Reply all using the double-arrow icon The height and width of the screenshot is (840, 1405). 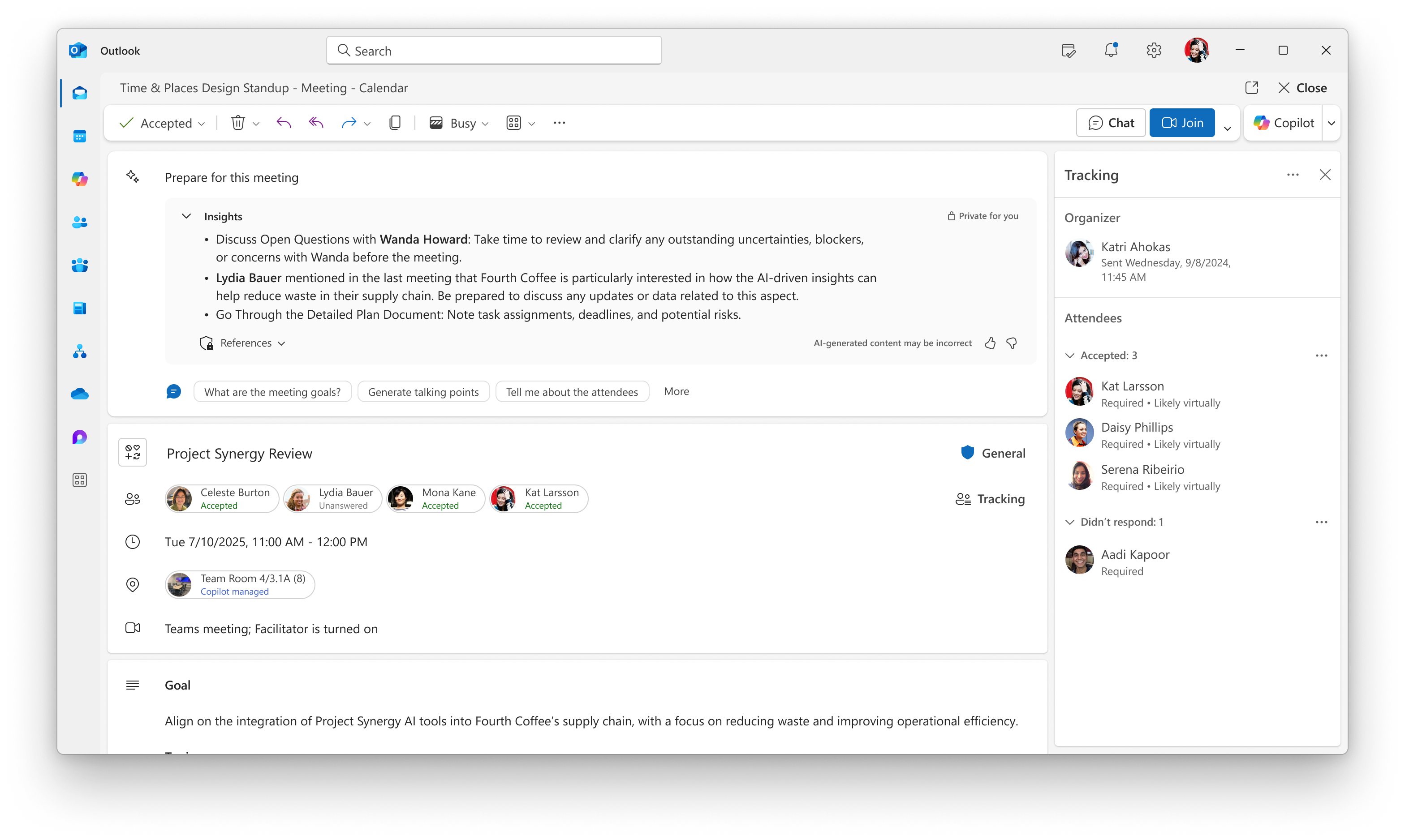tap(315, 122)
